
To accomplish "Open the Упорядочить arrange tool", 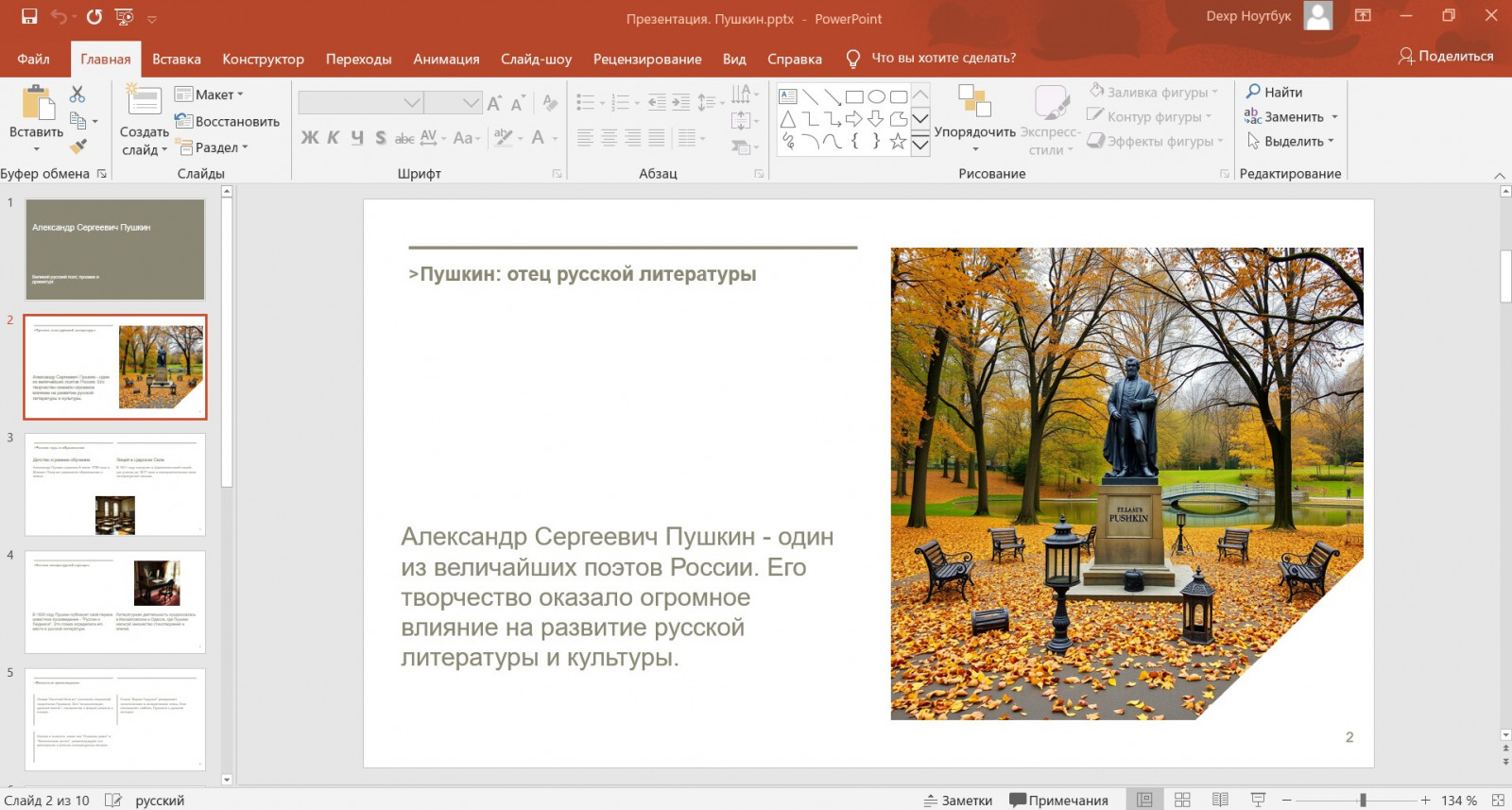I will tap(974, 116).
